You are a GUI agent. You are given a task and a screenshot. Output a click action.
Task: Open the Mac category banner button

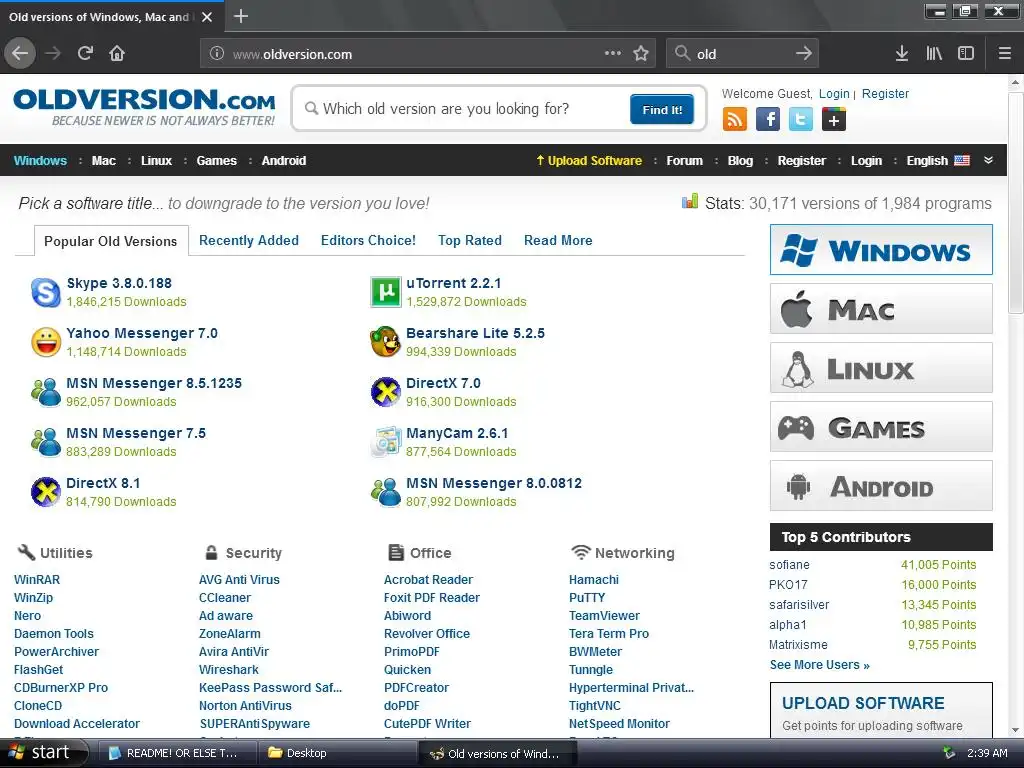[881, 308]
